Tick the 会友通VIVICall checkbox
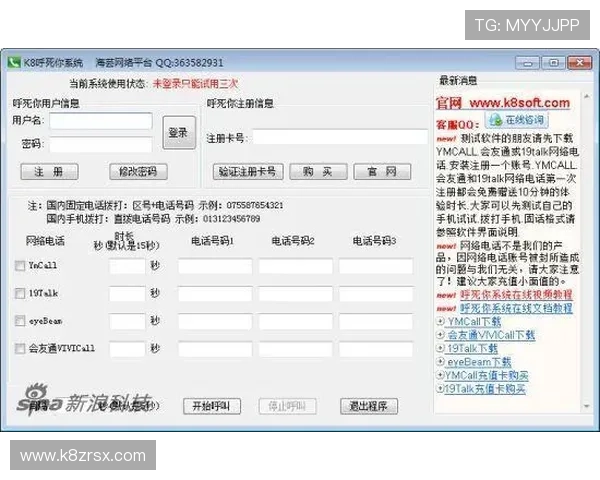Screen dimensions: 600x480 pyautogui.click(x=20, y=348)
